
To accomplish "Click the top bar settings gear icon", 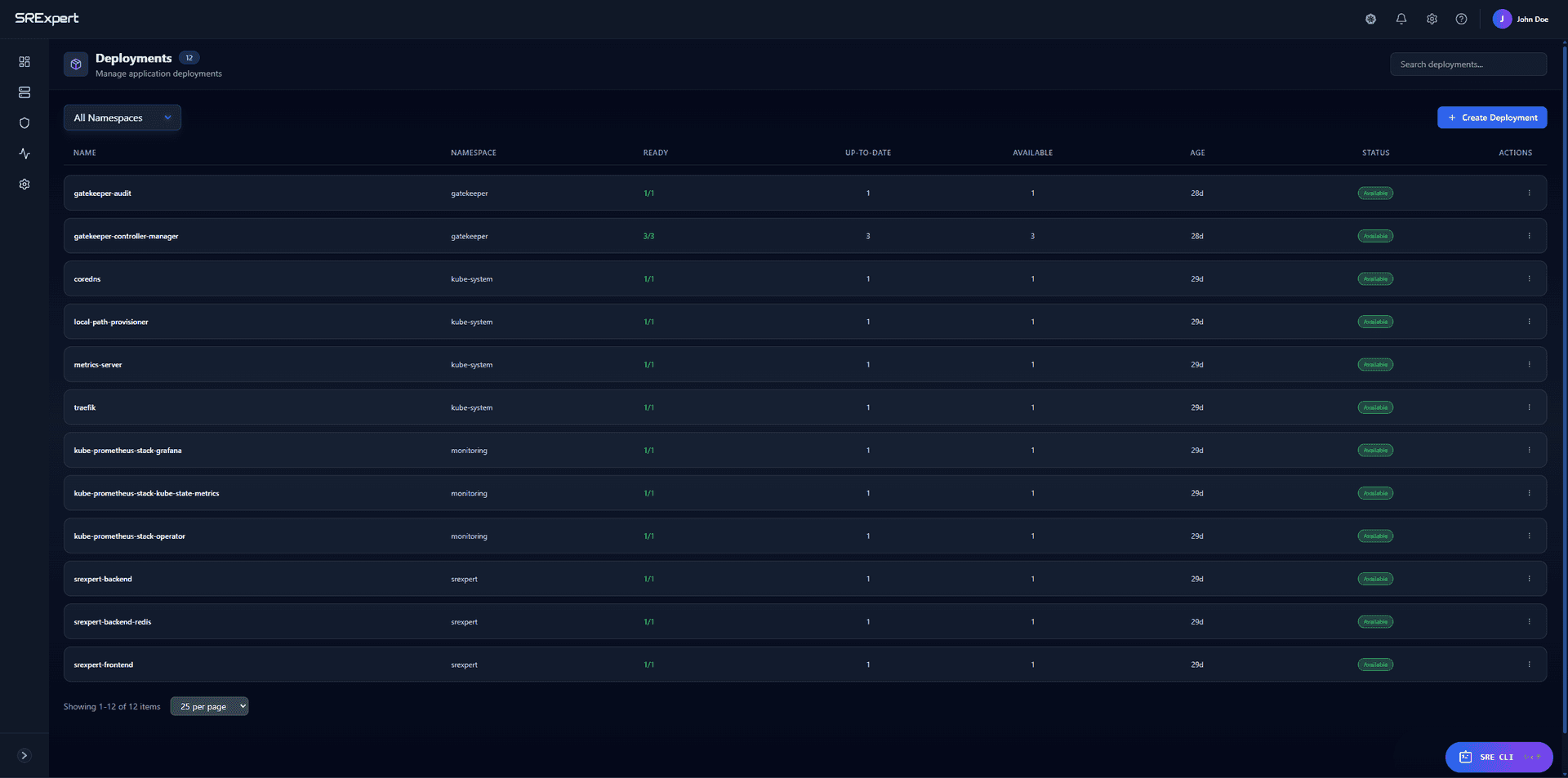I will (1432, 19).
